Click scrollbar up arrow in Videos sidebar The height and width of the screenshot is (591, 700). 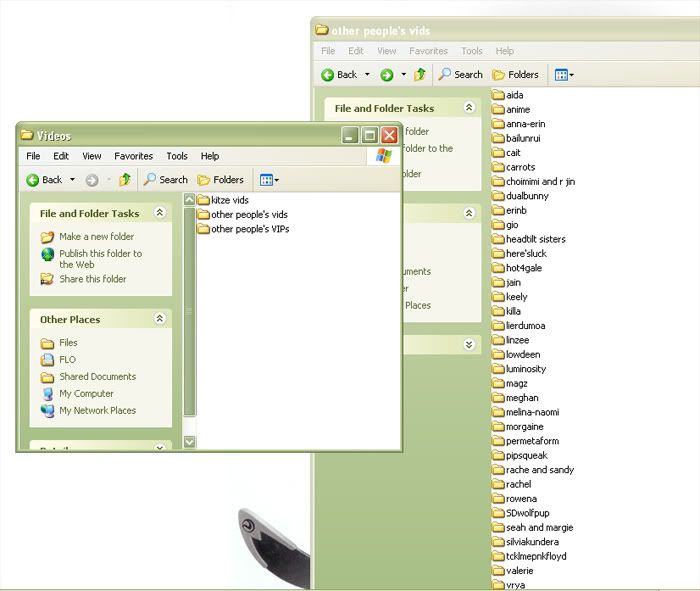(x=189, y=200)
